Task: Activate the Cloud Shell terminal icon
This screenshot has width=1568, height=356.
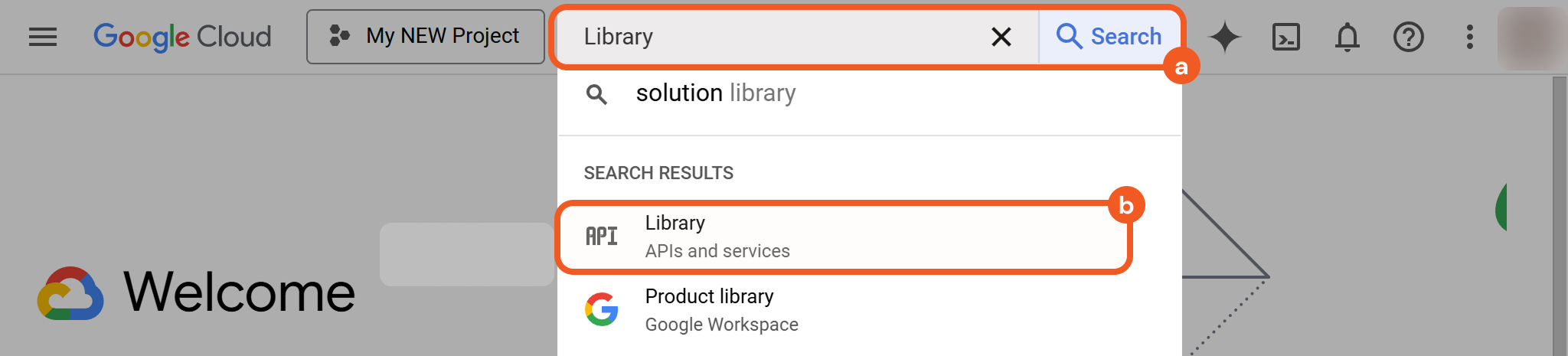Action: tap(1285, 37)
